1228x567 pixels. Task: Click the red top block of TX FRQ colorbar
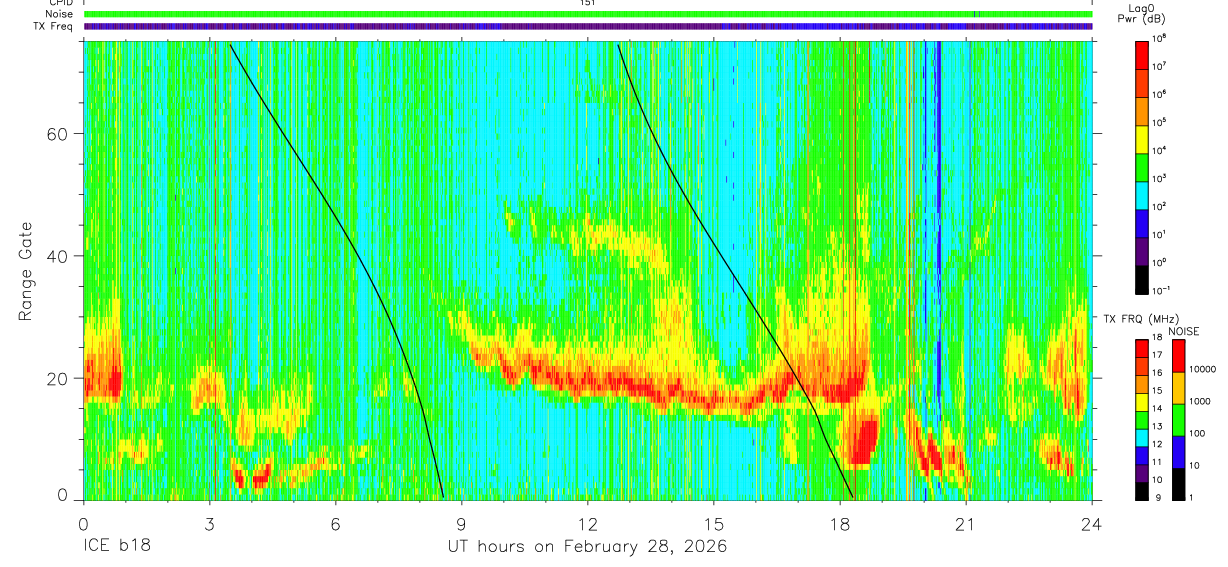click(1142, 348)
